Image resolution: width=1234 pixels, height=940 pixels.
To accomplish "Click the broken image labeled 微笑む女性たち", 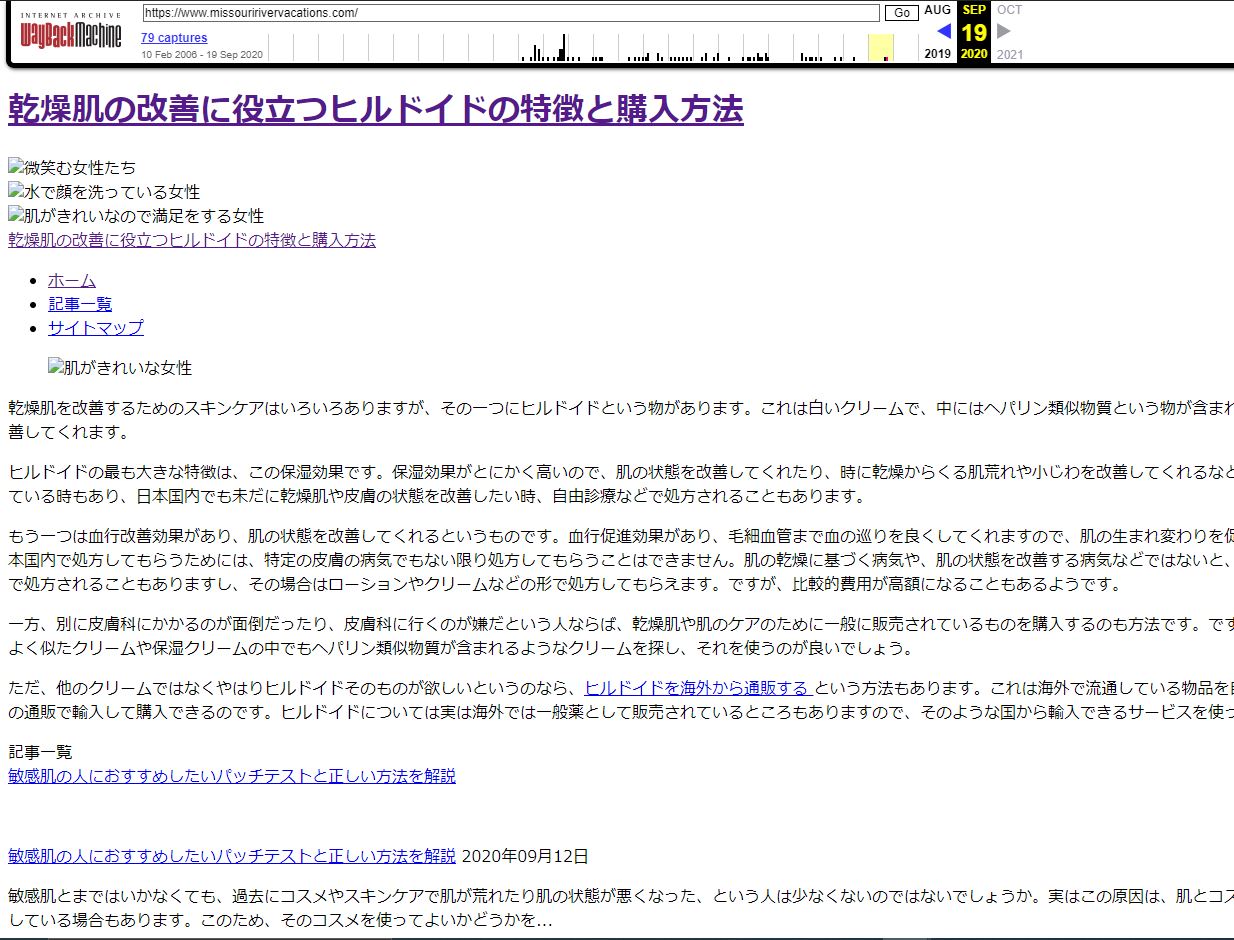I will pyautogui.click(x=72, y=168).
